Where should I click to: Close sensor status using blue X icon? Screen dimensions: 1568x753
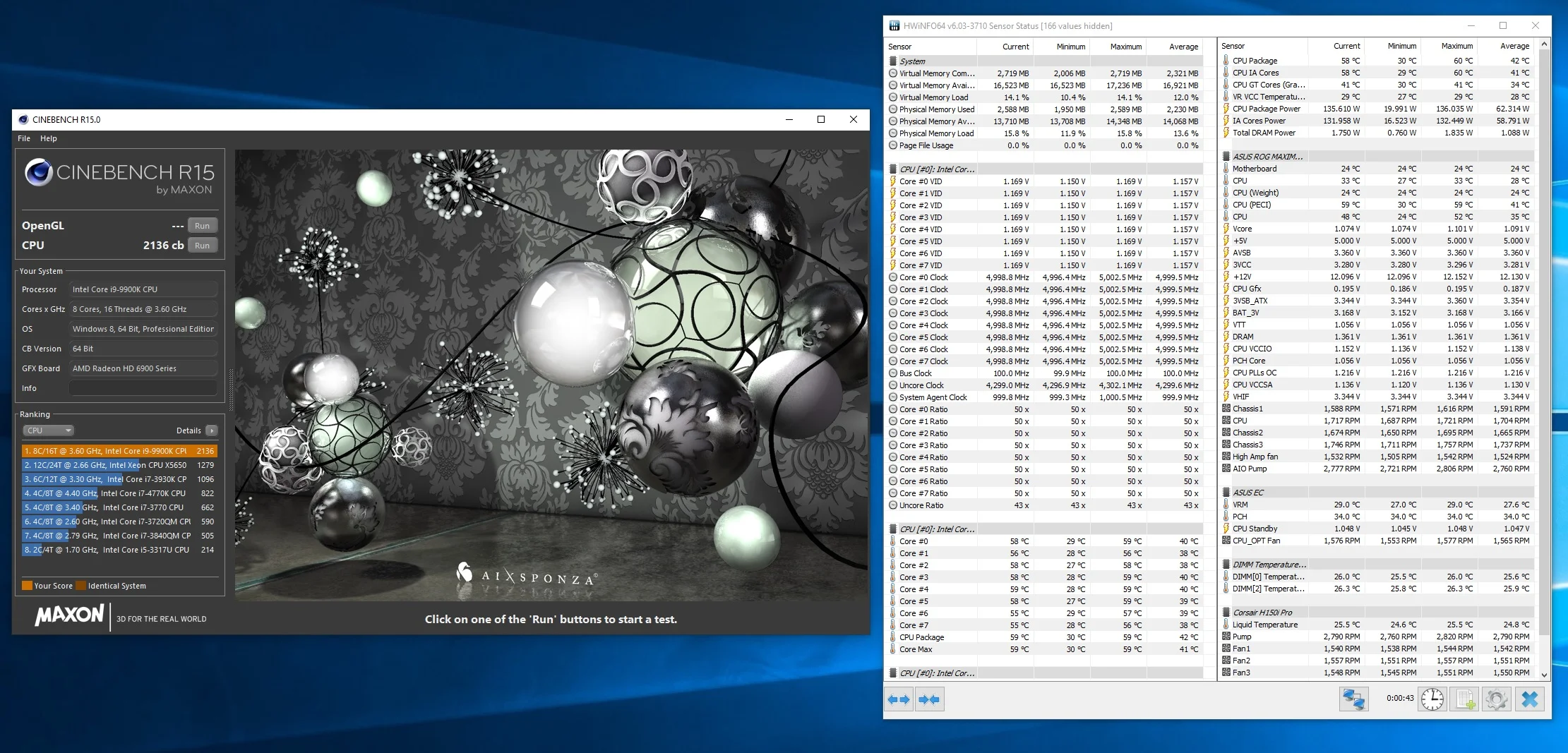[x=1529, y=699]
